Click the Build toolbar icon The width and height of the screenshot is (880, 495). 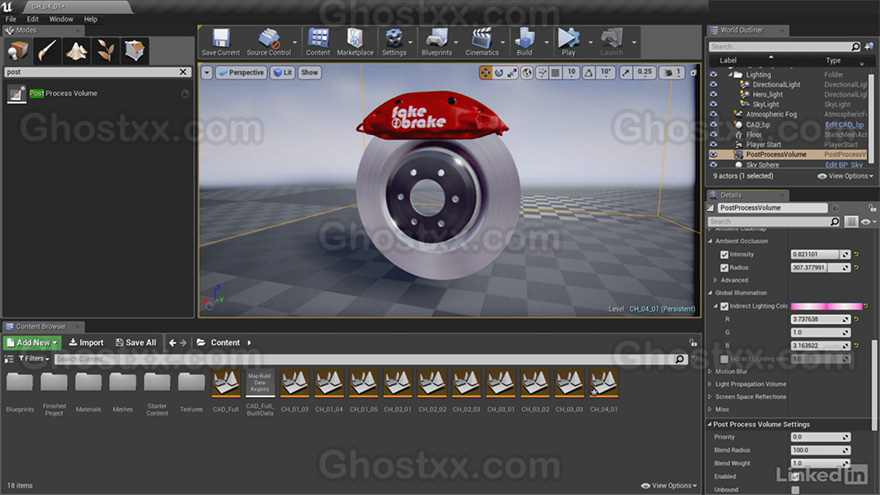524,42
